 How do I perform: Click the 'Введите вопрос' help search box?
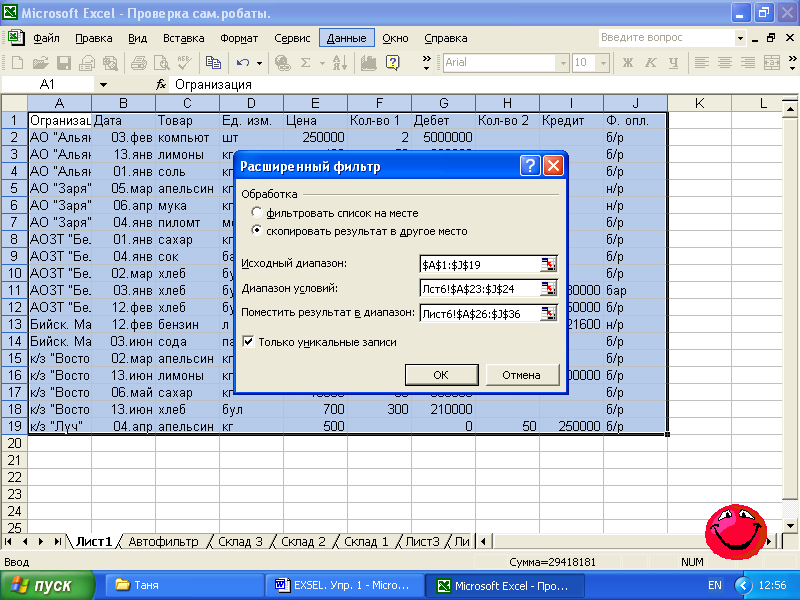[666, 38]
